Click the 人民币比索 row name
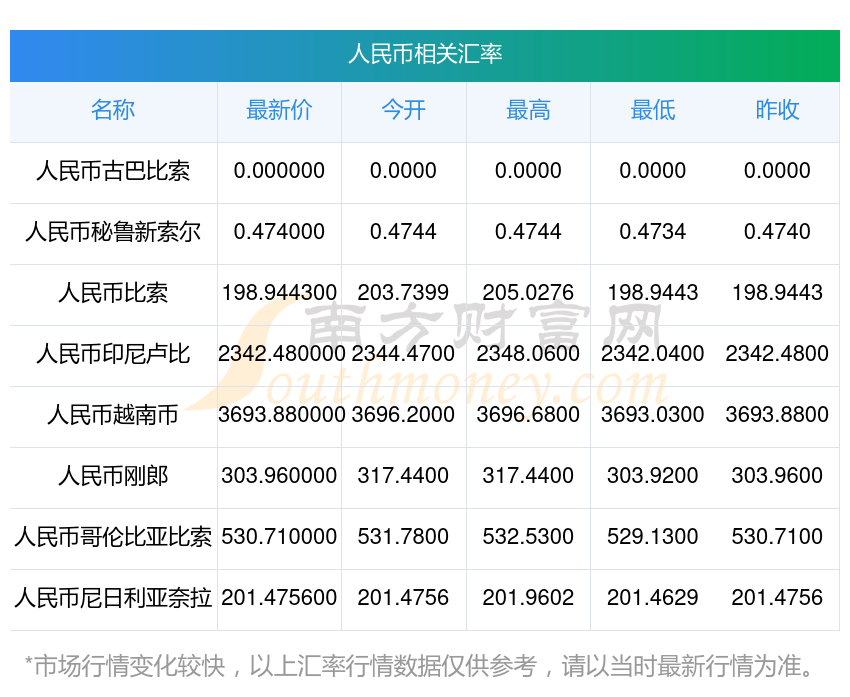Viewport: 850px width, 697px height. click(x=113, y=293)
